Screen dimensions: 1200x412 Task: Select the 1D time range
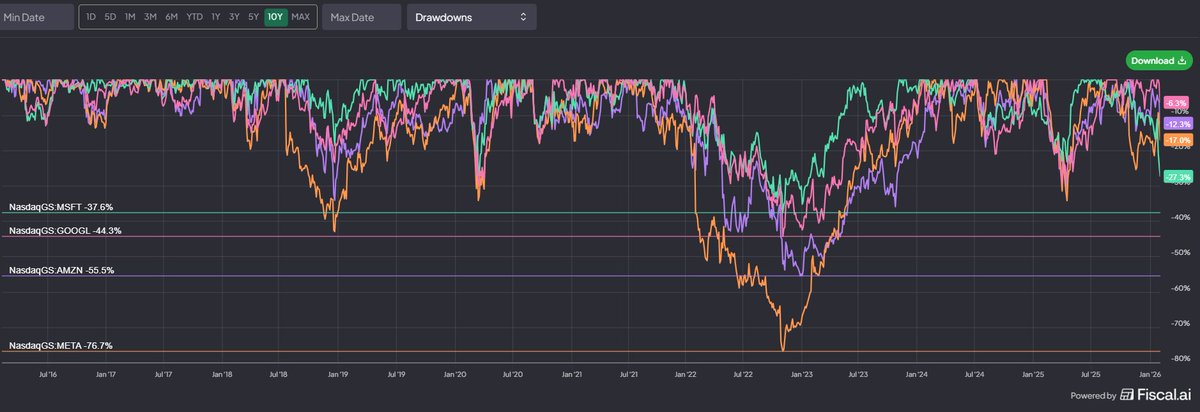(91, 17)
